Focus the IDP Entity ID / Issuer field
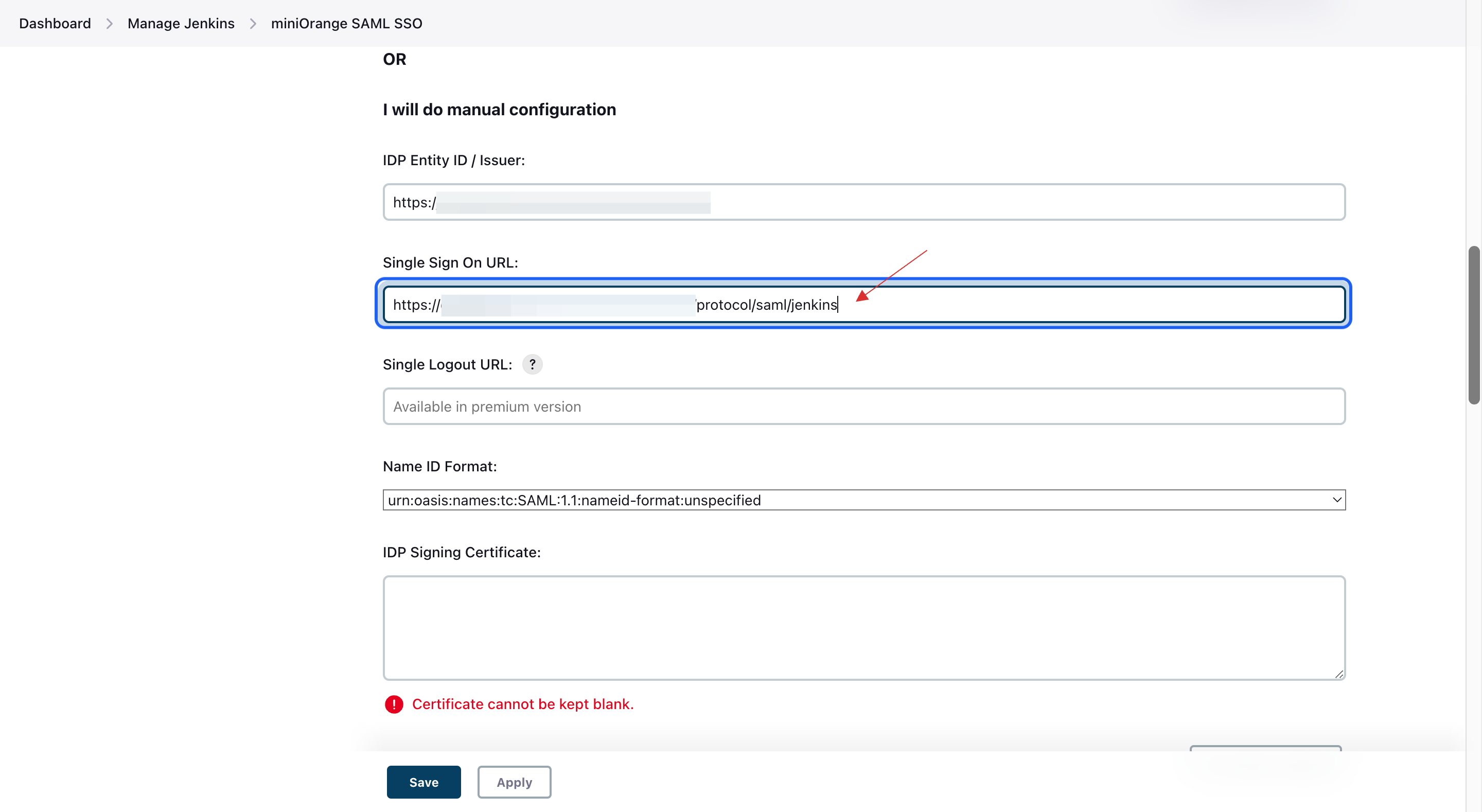 pos(863,202)
